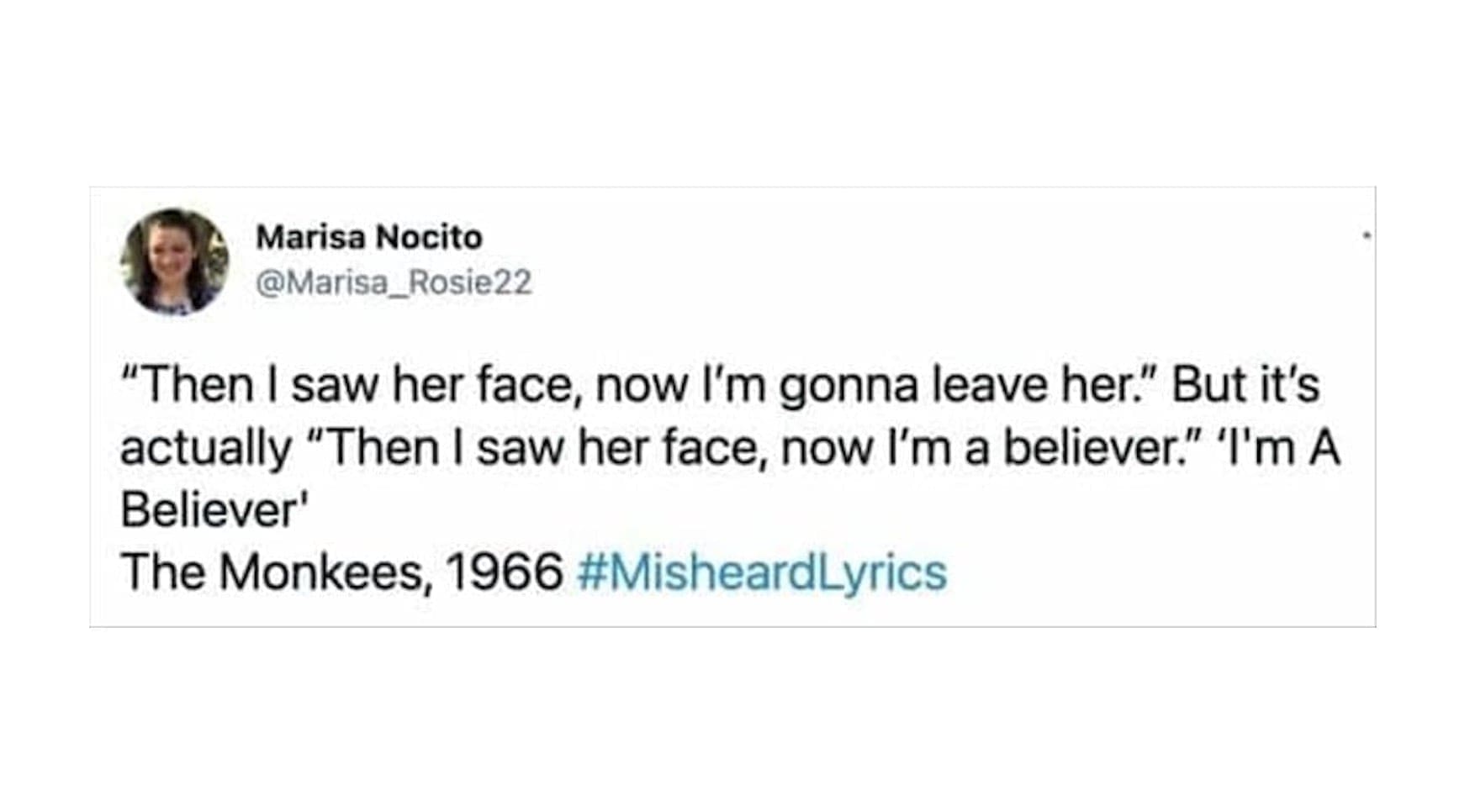Screen dimensions: 1470x812
Task: Click the word "Marisa" in display name
Action: point(310,237)
